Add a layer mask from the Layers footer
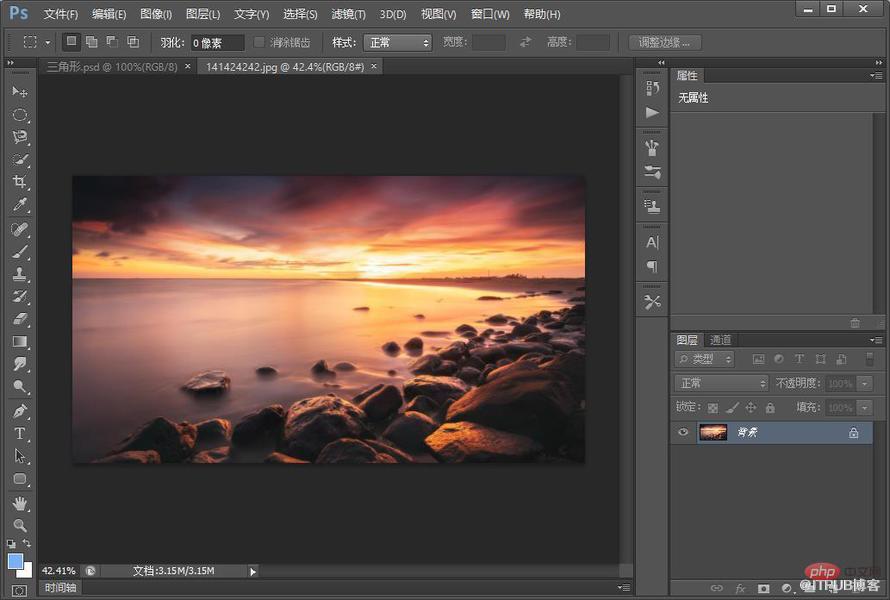This screenshot has height=600, width=890. 763,589
